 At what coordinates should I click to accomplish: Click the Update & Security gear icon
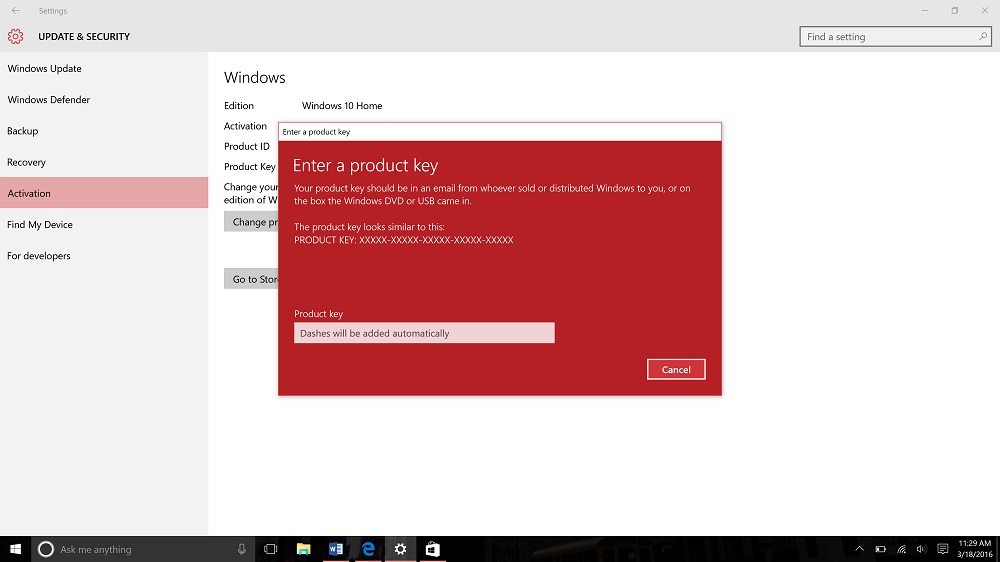[15, 36]
